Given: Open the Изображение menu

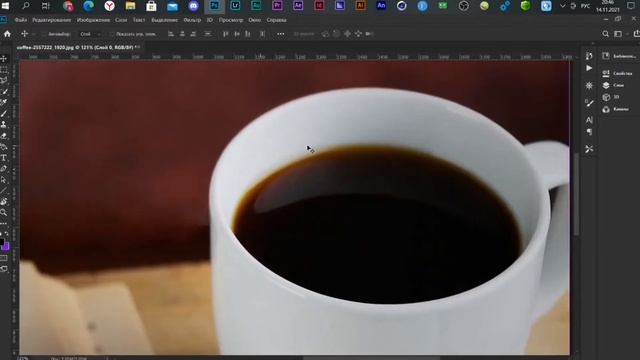Looking at the screenshot, I should click(93, 20).
